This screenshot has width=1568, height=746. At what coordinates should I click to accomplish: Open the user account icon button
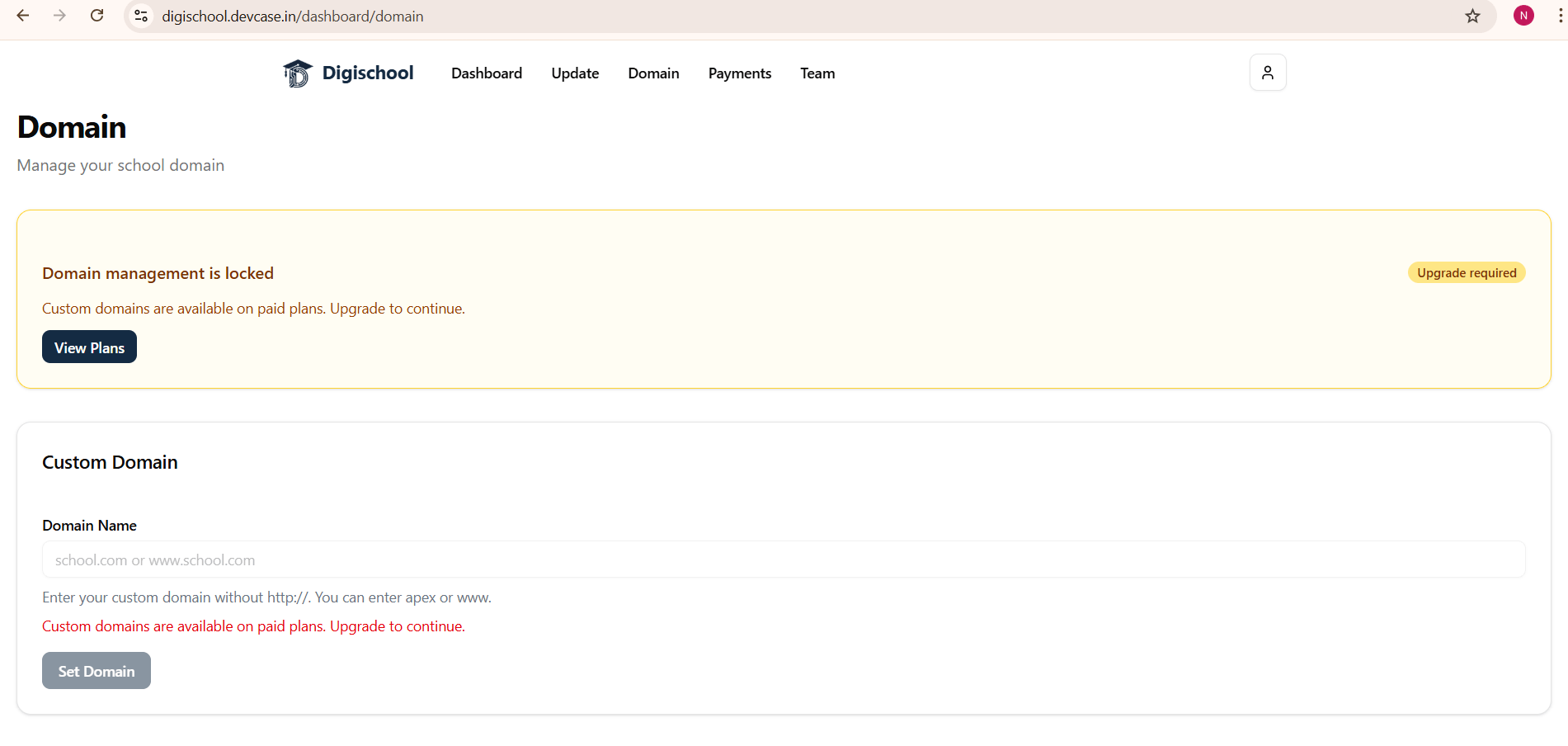[1268, 73]
